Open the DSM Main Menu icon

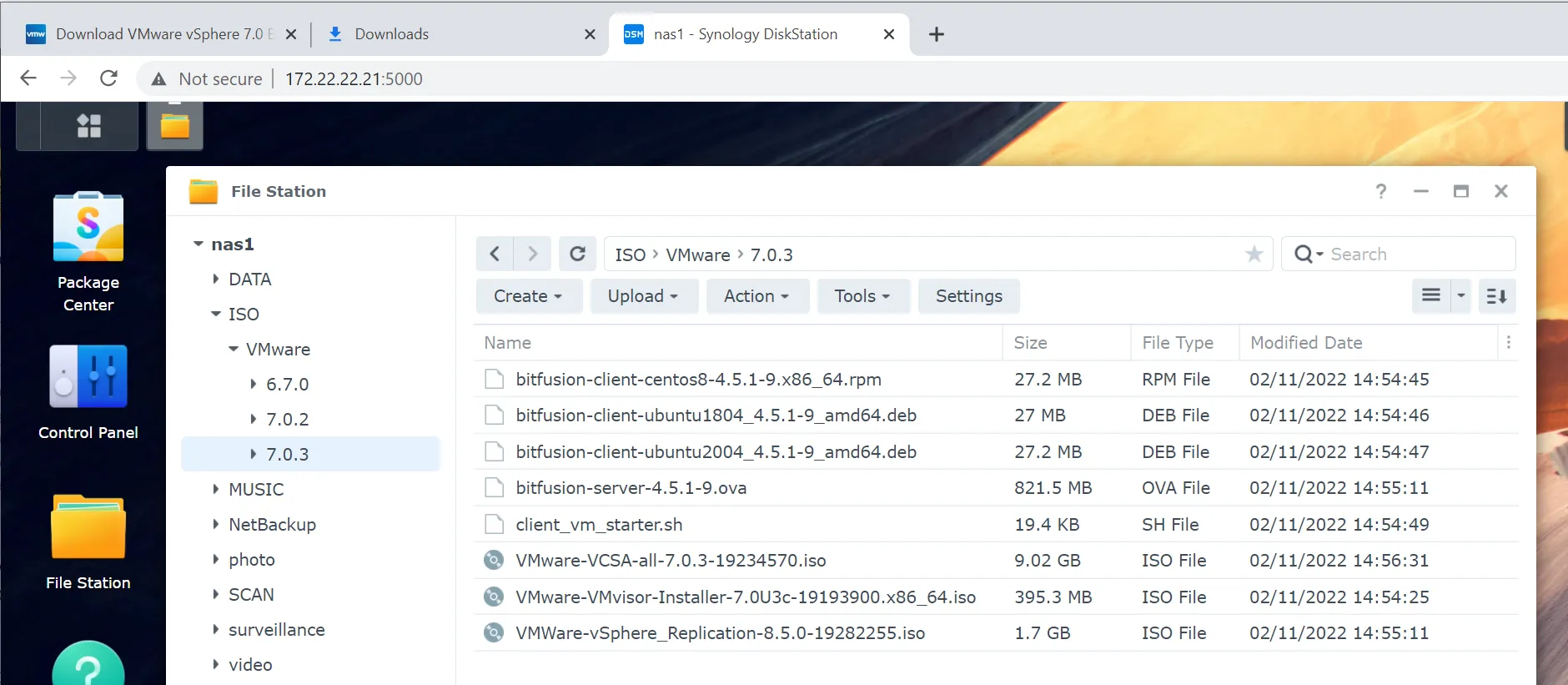tap(88, 126)
